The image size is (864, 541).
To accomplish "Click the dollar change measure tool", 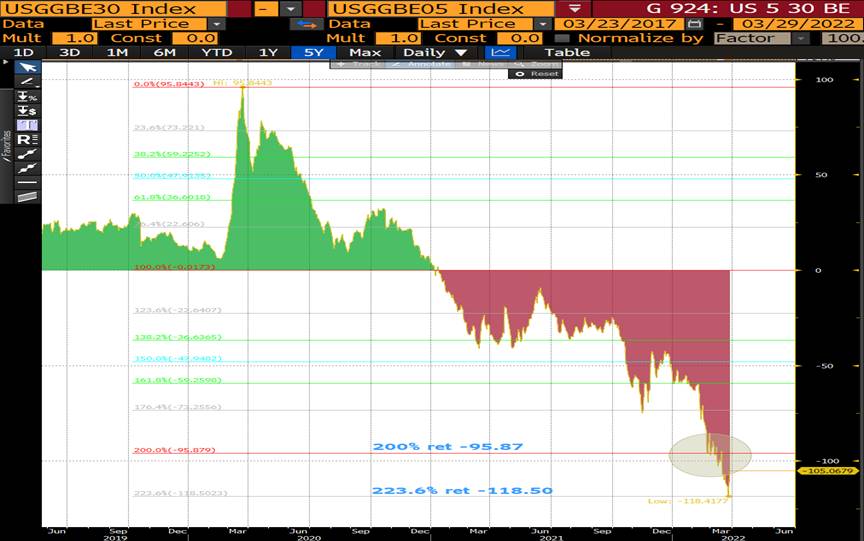I will pos(27,110).
